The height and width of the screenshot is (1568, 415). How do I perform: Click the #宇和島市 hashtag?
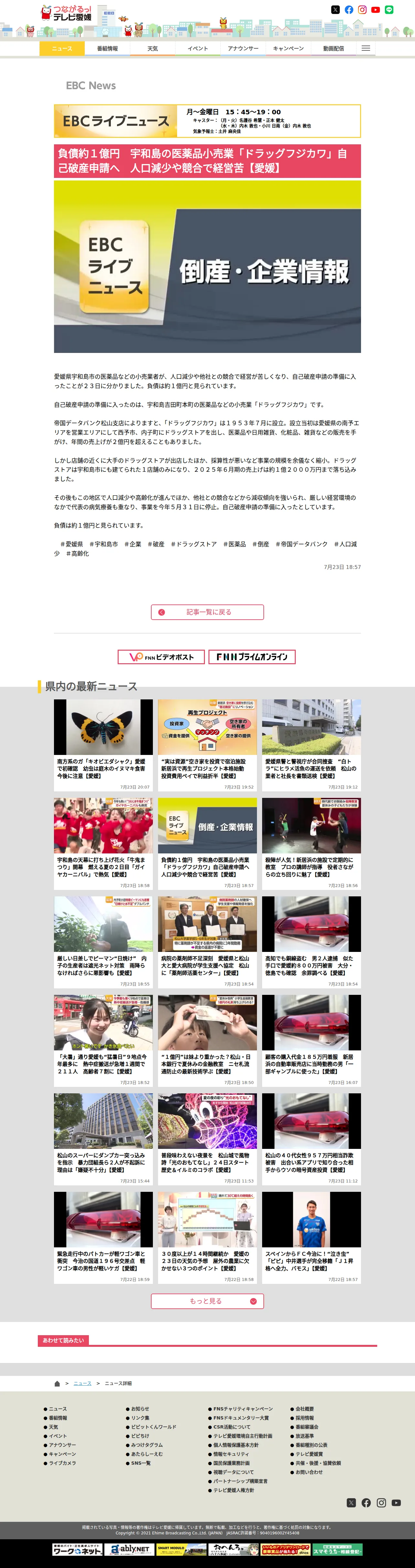coord(104,544)
